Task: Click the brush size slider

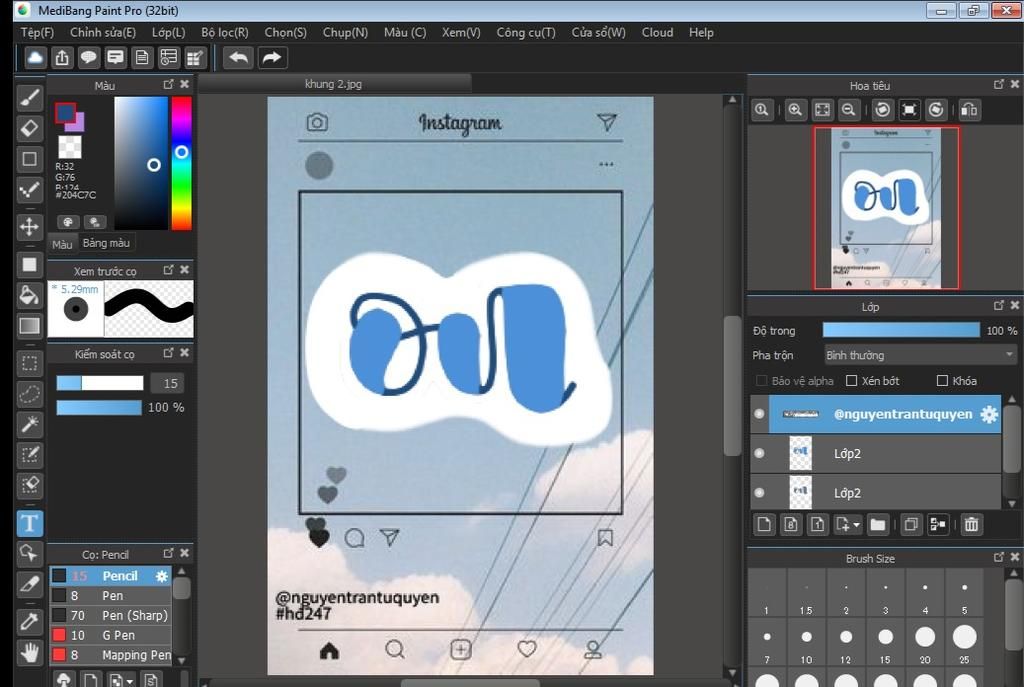Action: point(99,383)
